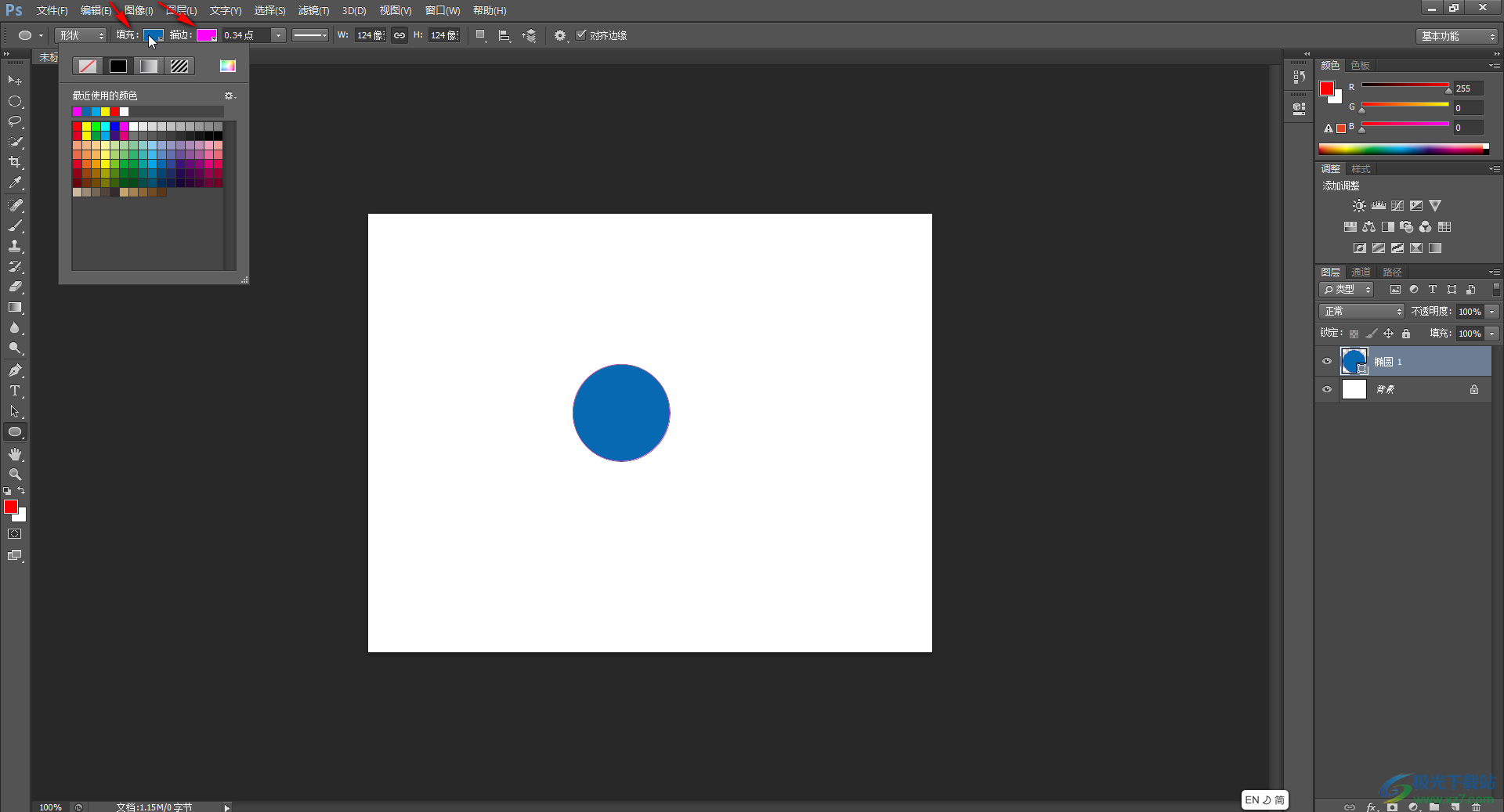The width and height of the screenshot is (1504, 812).
Task: Choose the gradient fill button
Action: pyautogui.click(x=149, y=67)
